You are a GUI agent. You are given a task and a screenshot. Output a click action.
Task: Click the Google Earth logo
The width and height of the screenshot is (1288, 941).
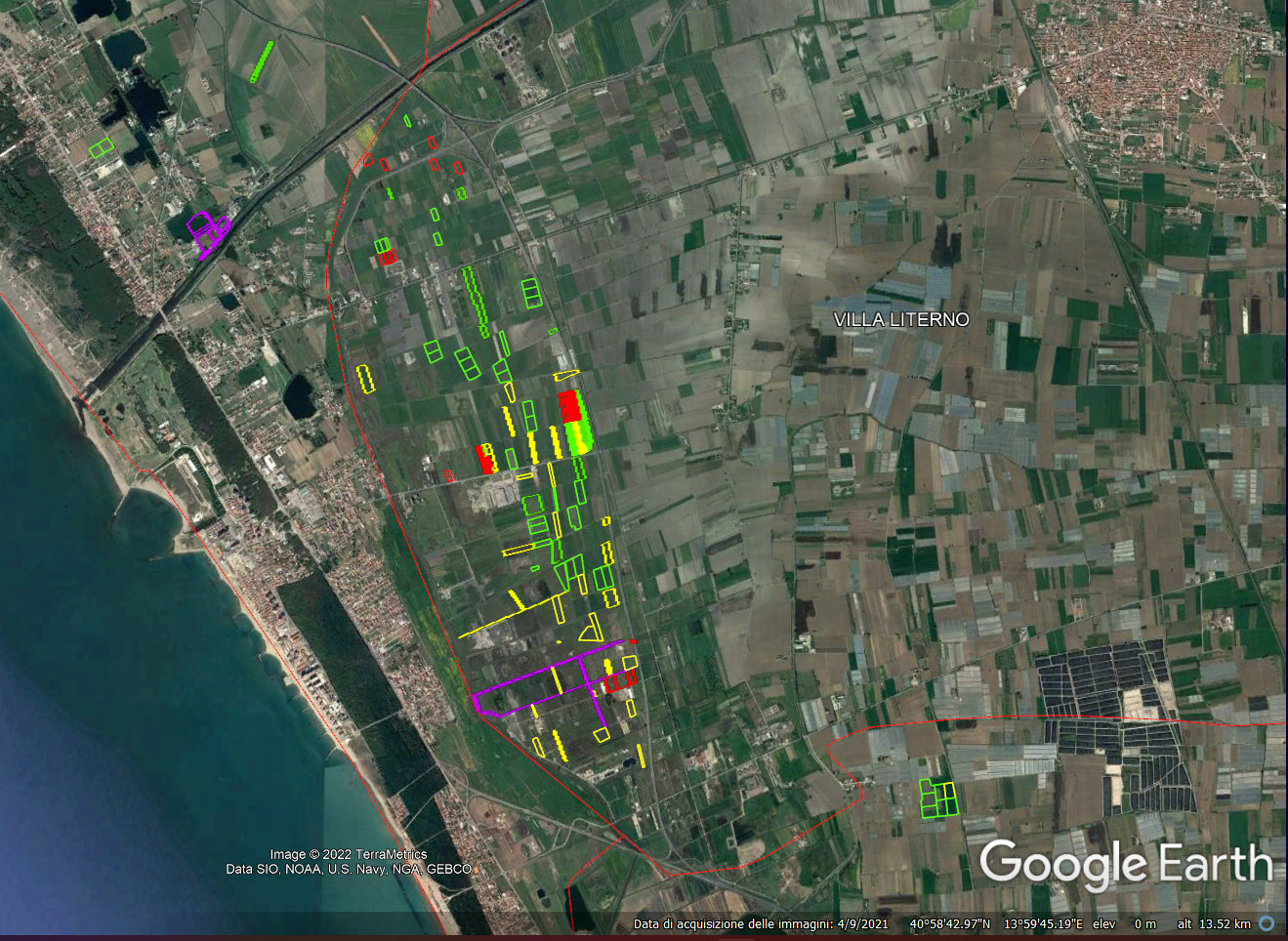click(x=1126, y=865)
